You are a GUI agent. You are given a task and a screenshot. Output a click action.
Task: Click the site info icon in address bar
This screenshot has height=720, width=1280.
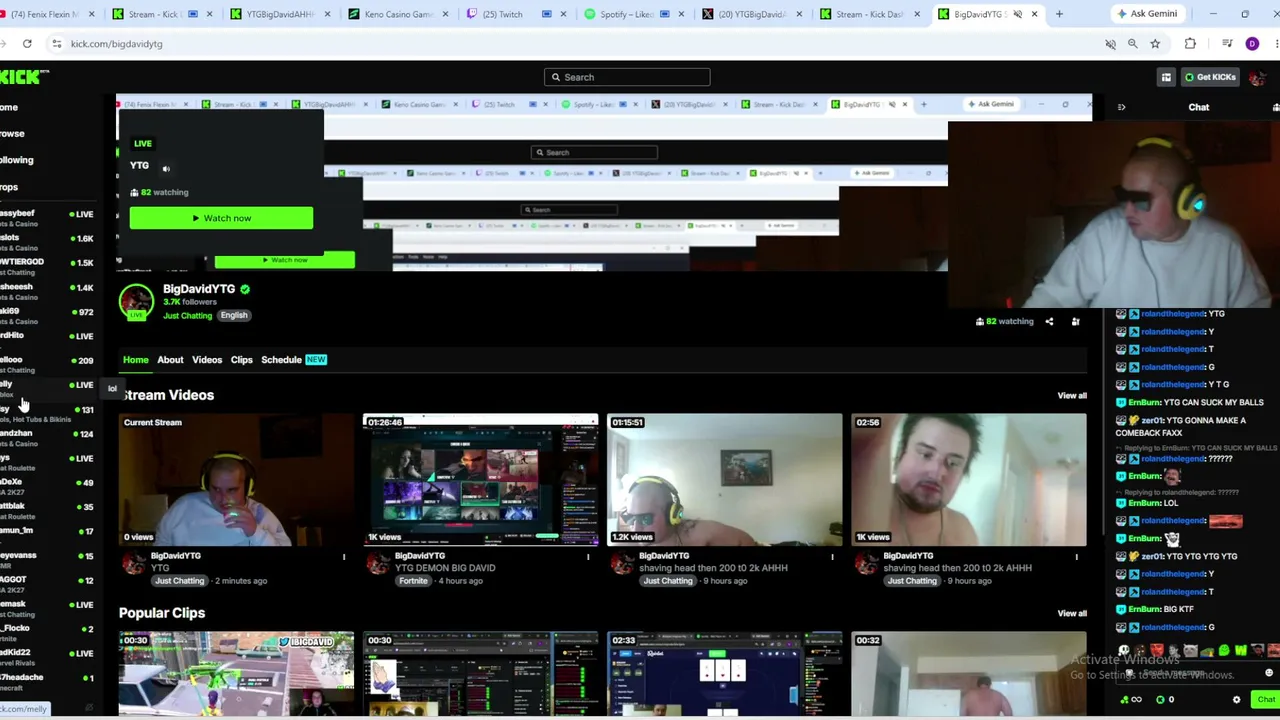pyautogui.click(x=57, y=44)
